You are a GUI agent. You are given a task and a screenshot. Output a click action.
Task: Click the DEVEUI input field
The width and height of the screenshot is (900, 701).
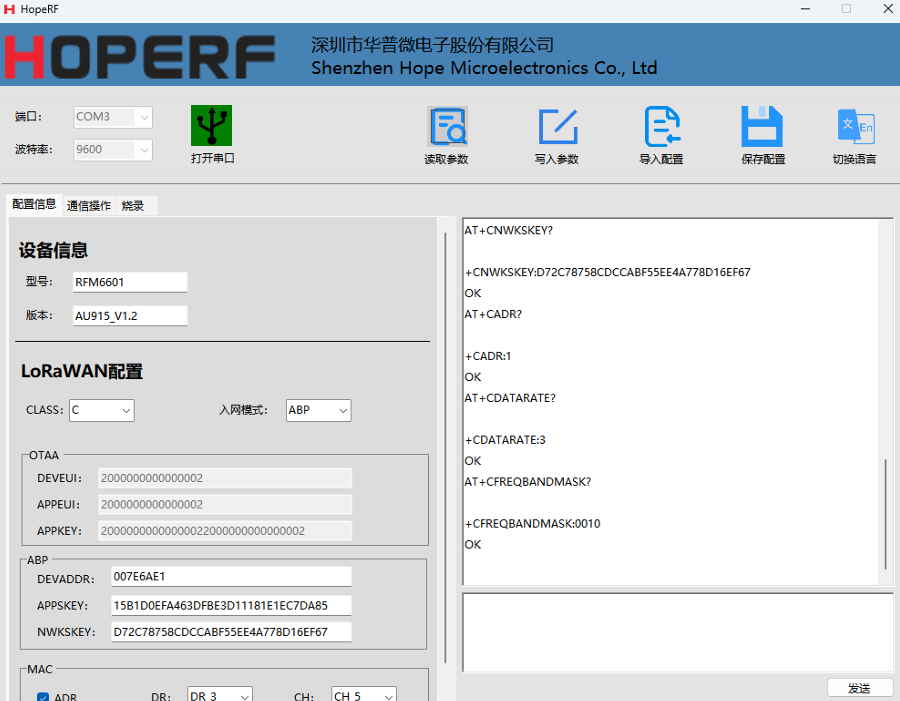(225, 478)
